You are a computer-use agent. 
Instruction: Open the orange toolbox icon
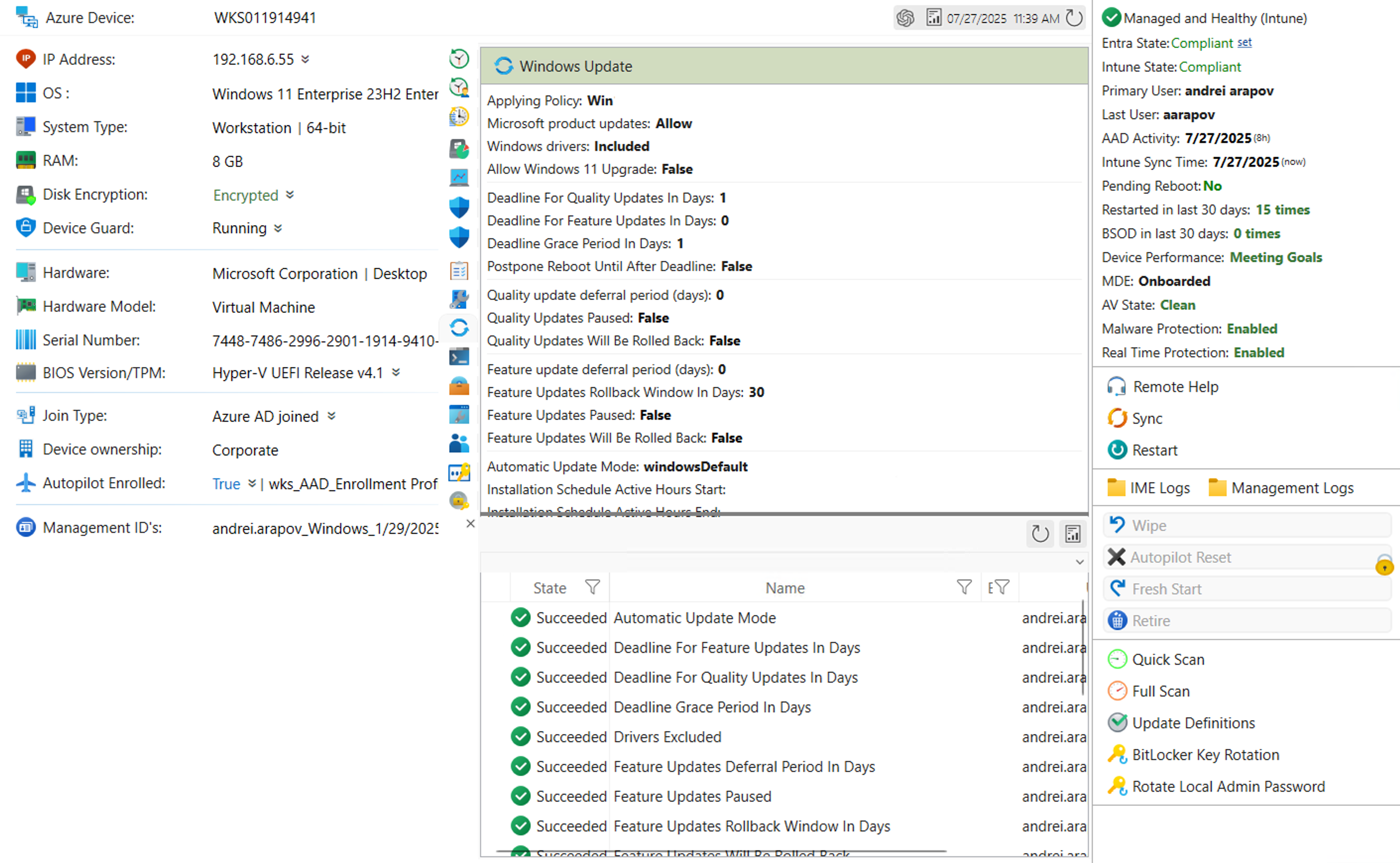point(459,386)
